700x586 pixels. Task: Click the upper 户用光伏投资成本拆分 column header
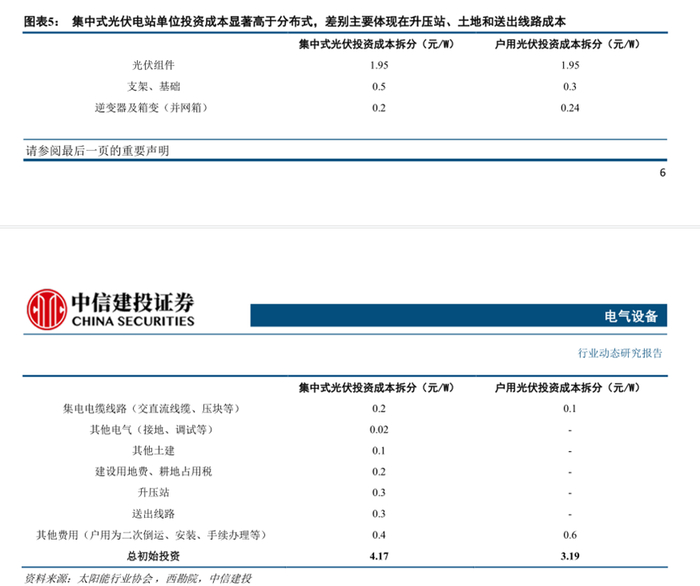[x=567, y=44]
